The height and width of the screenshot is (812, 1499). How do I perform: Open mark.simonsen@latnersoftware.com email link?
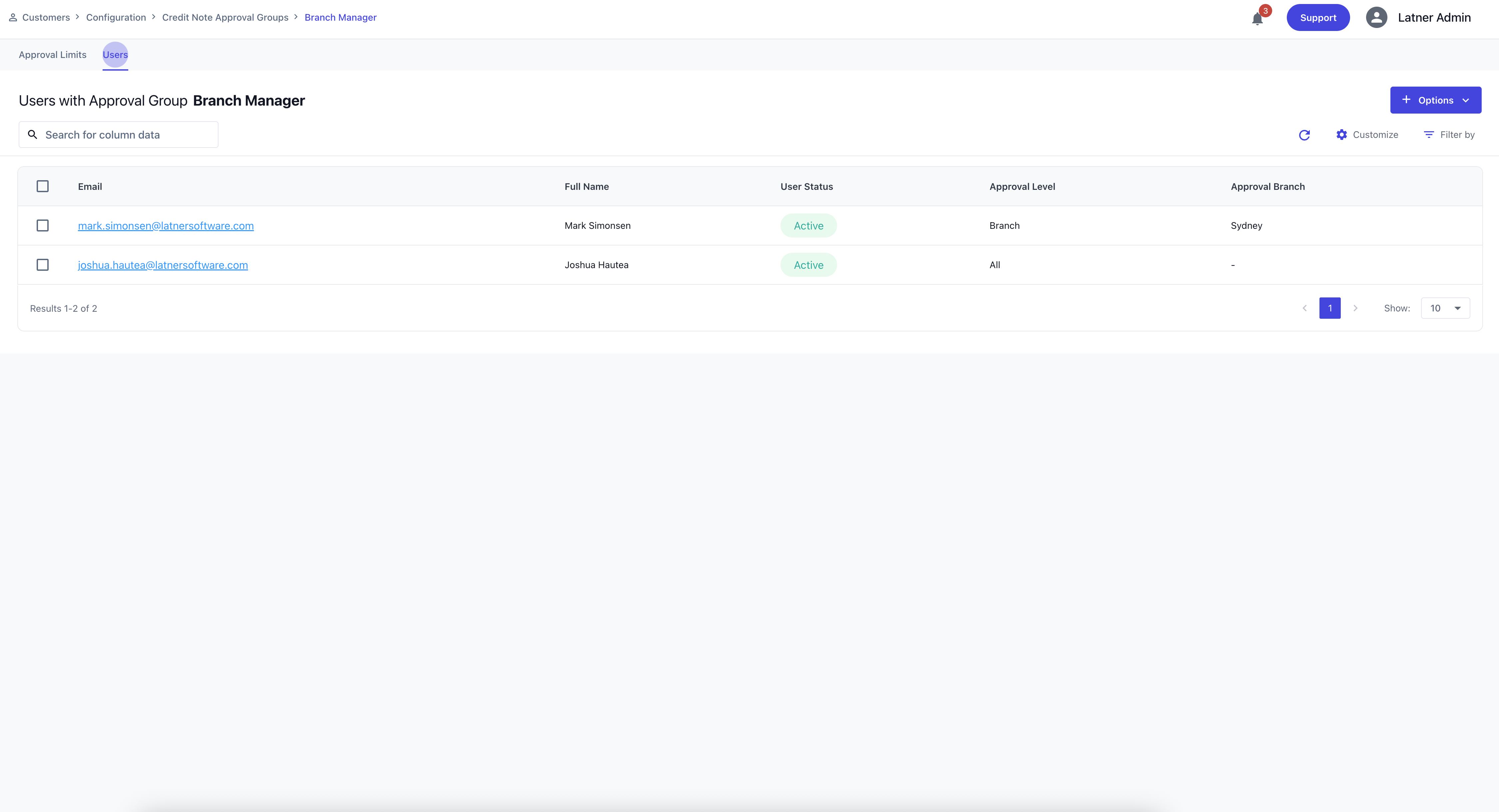[x=166, y=226]
